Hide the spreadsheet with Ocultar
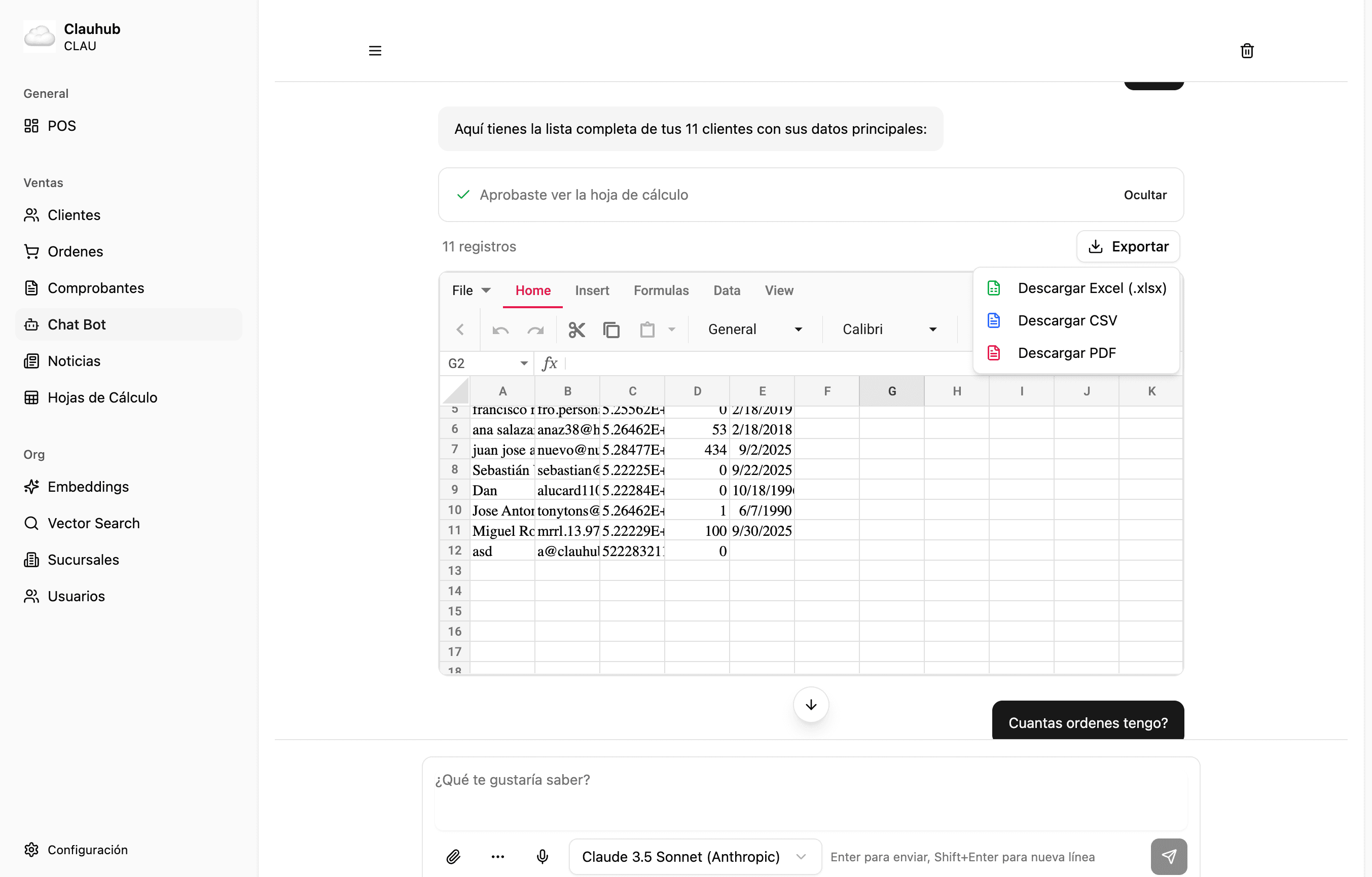1372x877 pixels. pyautogui.click(x=1145, y=195)
